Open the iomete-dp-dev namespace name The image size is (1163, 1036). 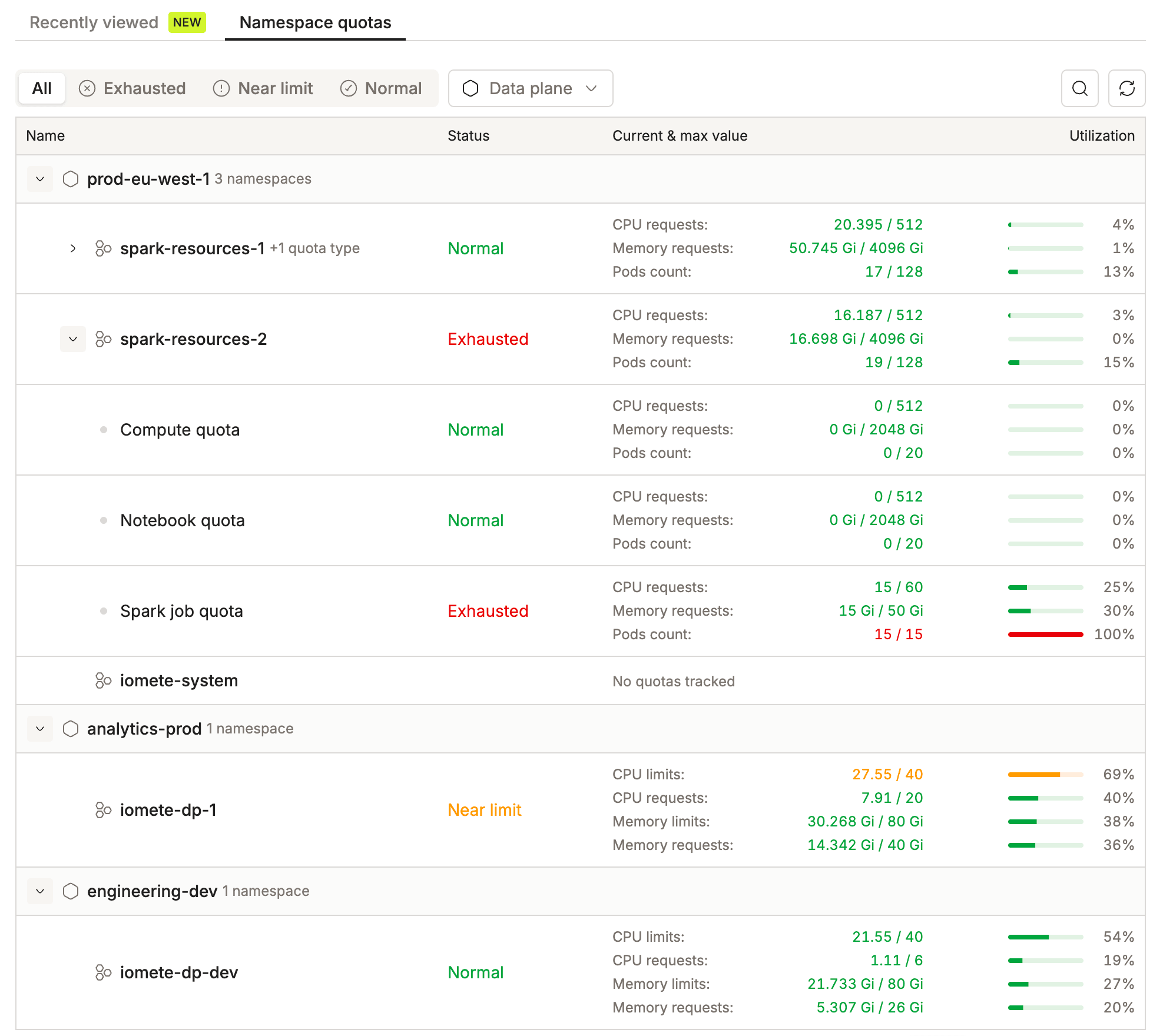179,972
